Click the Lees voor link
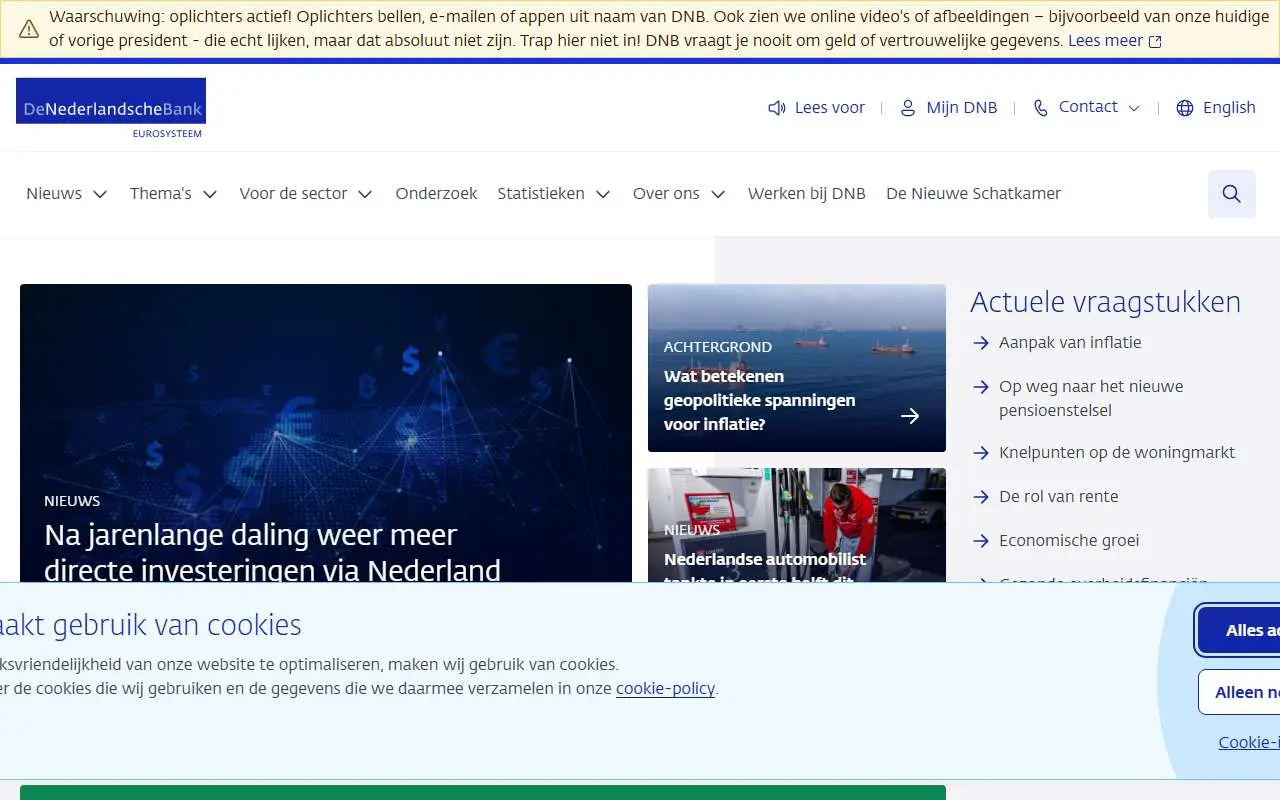 [x=817, y=108]
